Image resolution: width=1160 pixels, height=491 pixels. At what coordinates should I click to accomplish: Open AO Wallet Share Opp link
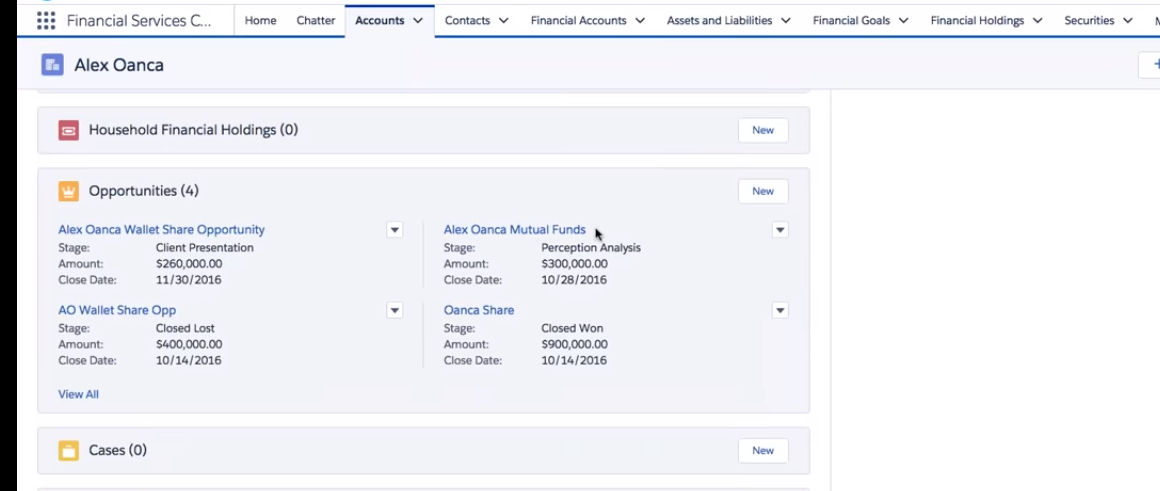click(117, 311)
